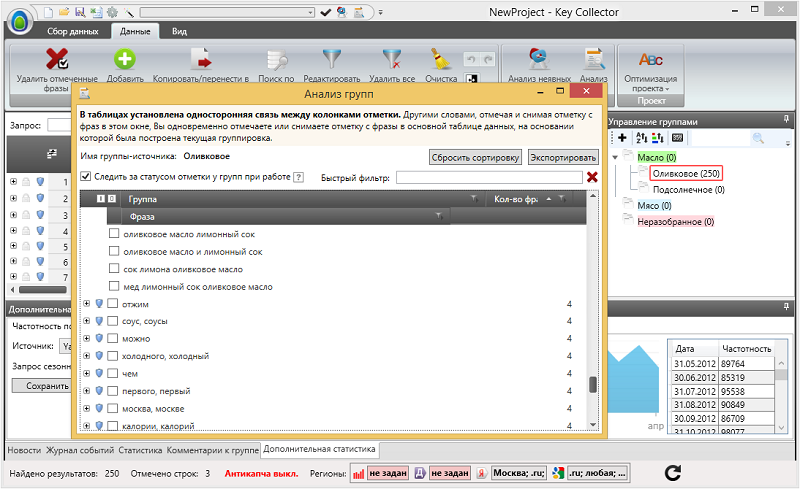Expand the 'можно' group row
Viewport: 800px width, 489px height.
click(87, 339)
